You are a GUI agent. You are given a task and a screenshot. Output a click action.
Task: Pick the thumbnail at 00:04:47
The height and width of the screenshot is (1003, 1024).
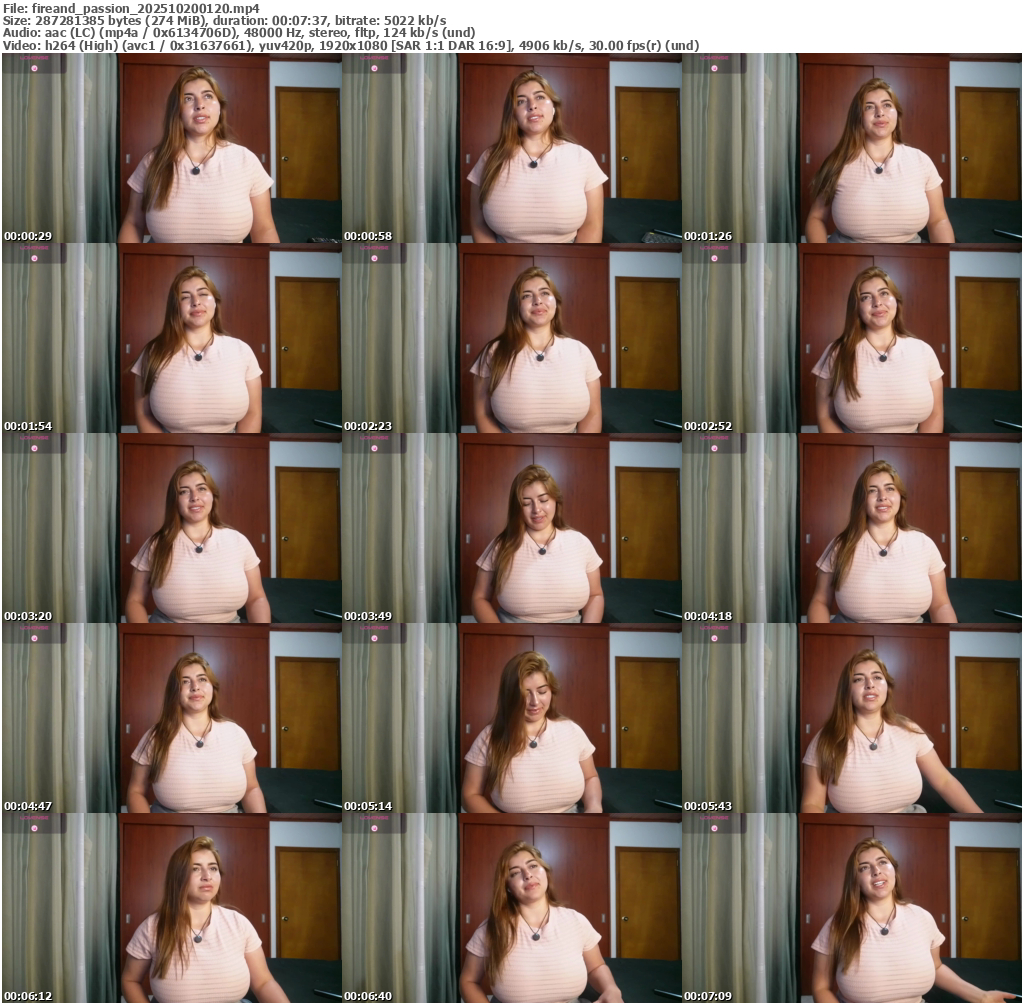click(x=172, y=718)
